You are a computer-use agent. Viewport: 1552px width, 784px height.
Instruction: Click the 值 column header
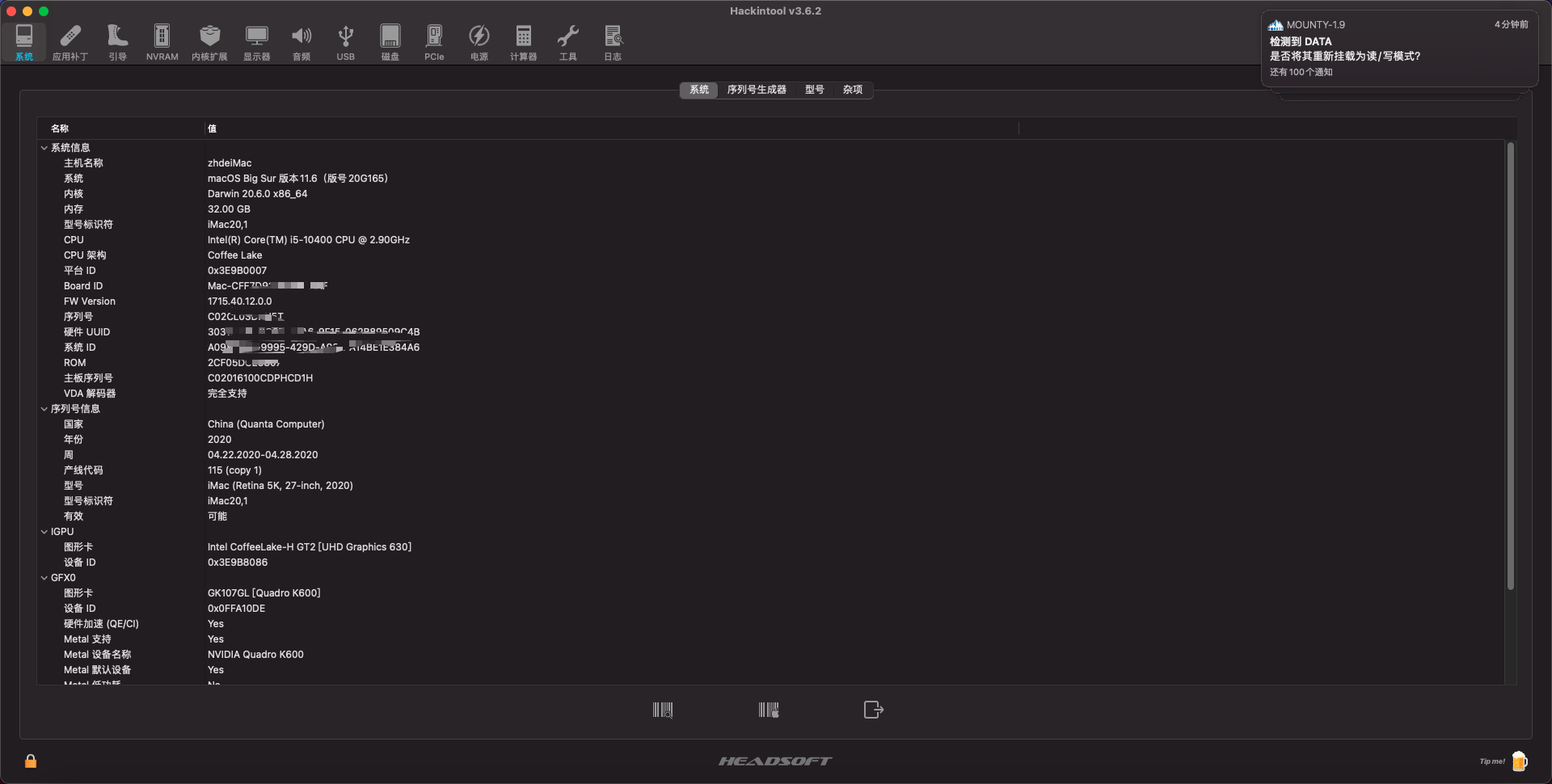coord(612,129)
